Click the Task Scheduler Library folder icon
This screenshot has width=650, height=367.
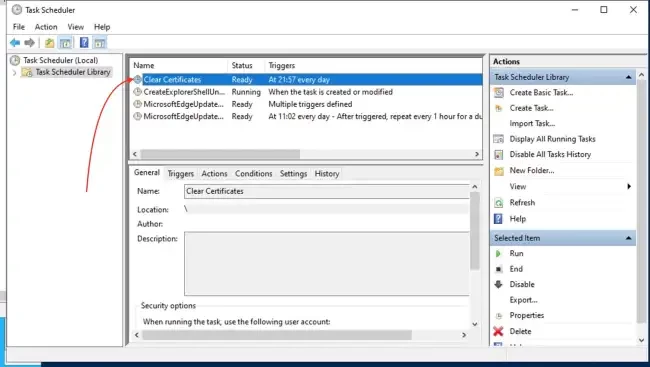27,73
